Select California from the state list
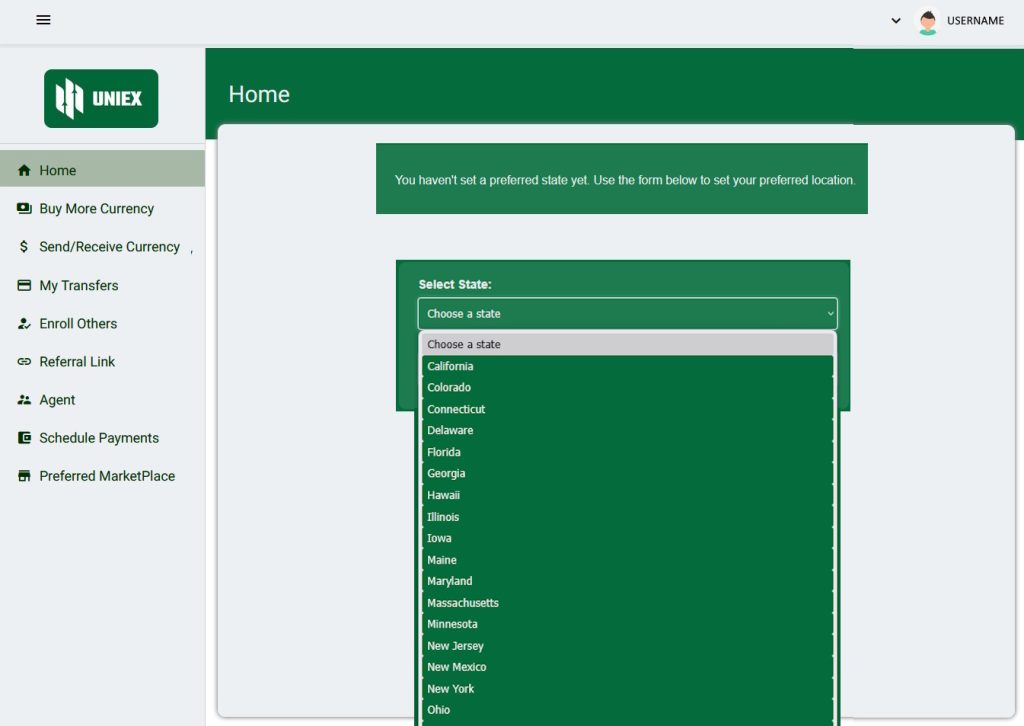 pyautogui.click(x=450, y=366)
